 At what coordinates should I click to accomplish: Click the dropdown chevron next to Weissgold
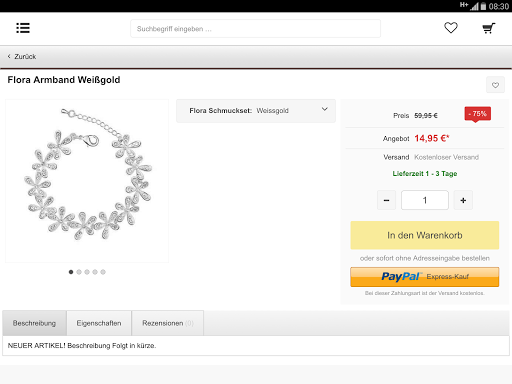coord(325,109)
